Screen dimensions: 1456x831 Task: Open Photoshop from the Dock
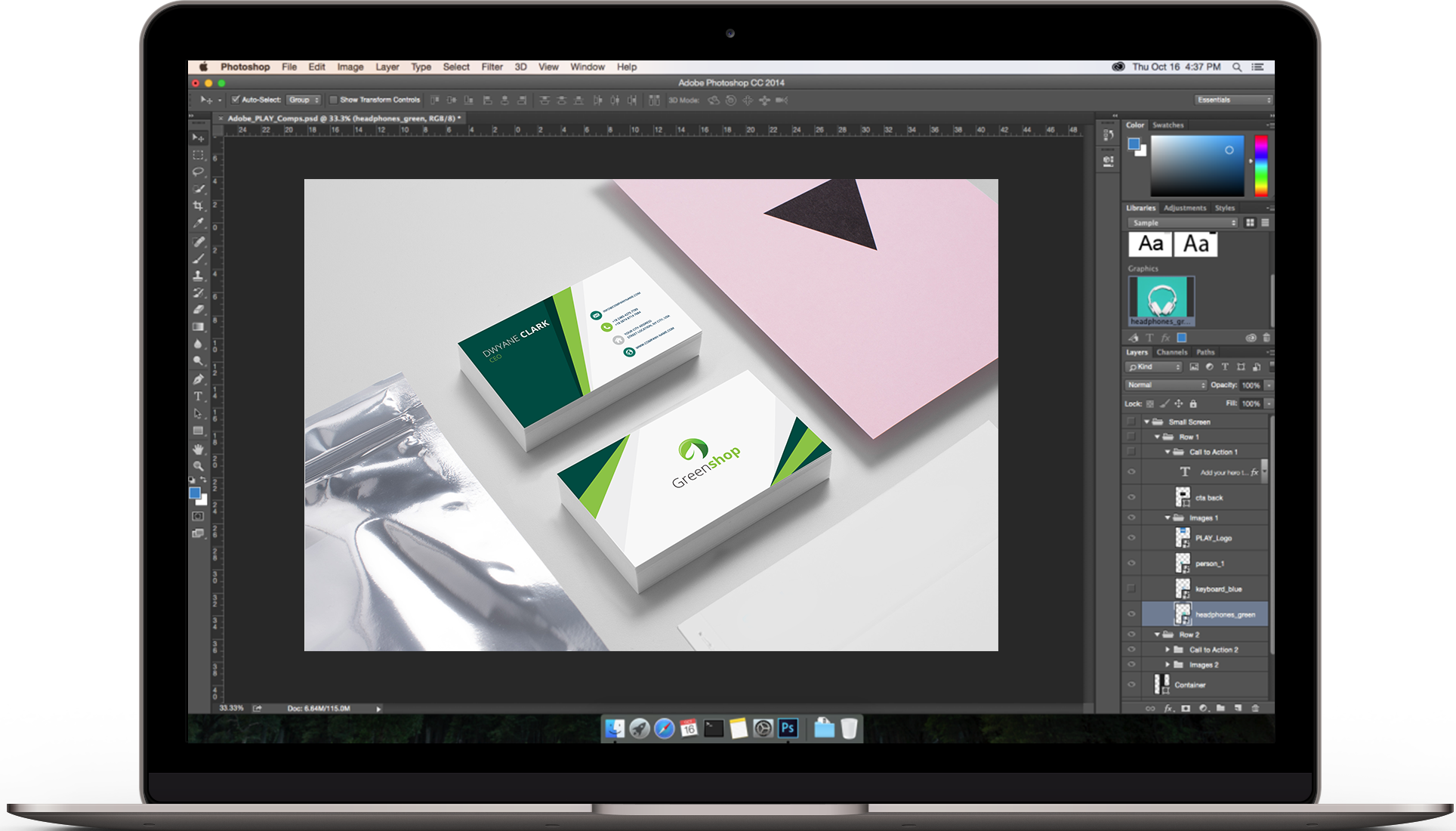788,728
